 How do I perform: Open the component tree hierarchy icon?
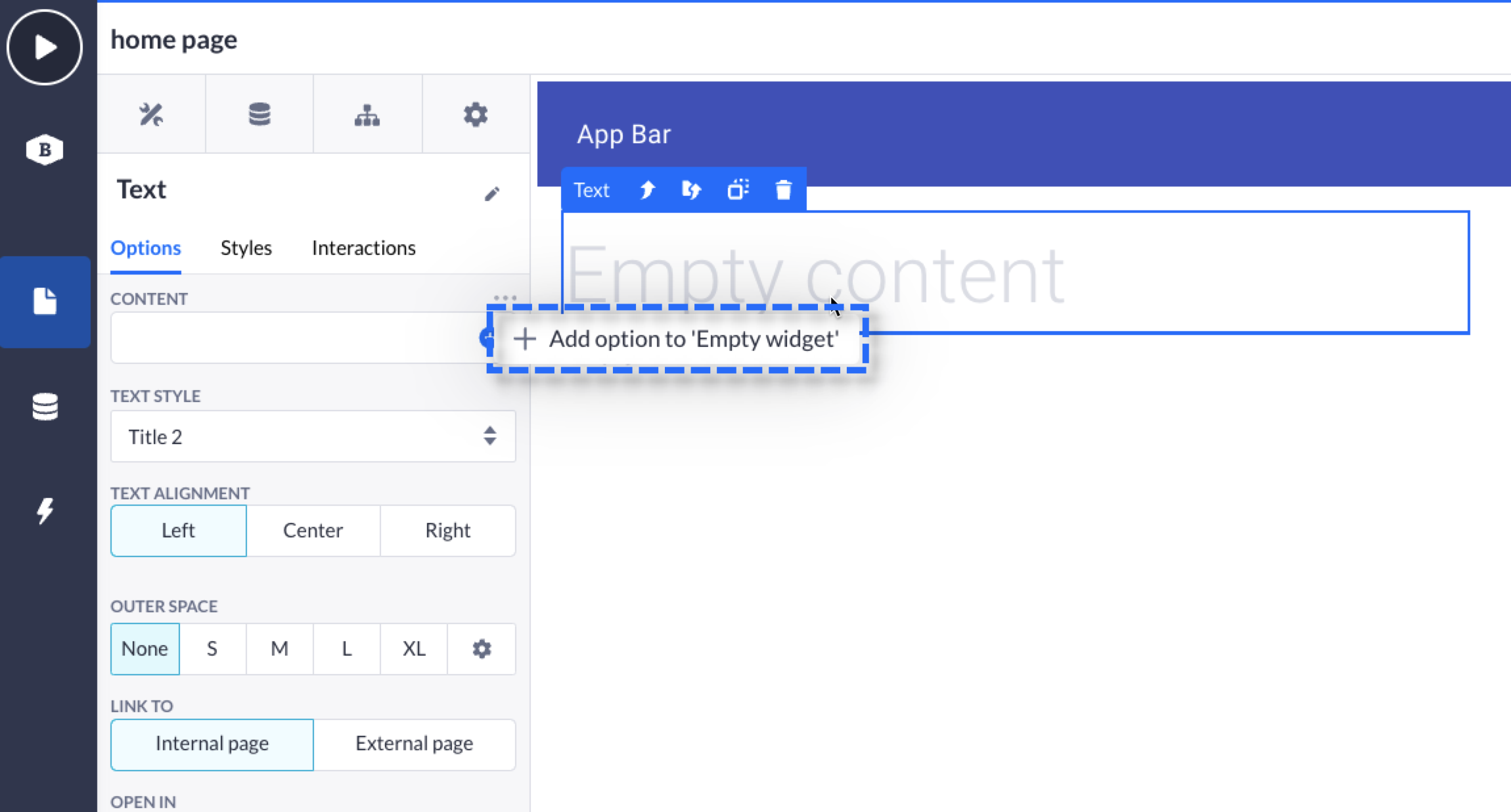tap(367, 115)
